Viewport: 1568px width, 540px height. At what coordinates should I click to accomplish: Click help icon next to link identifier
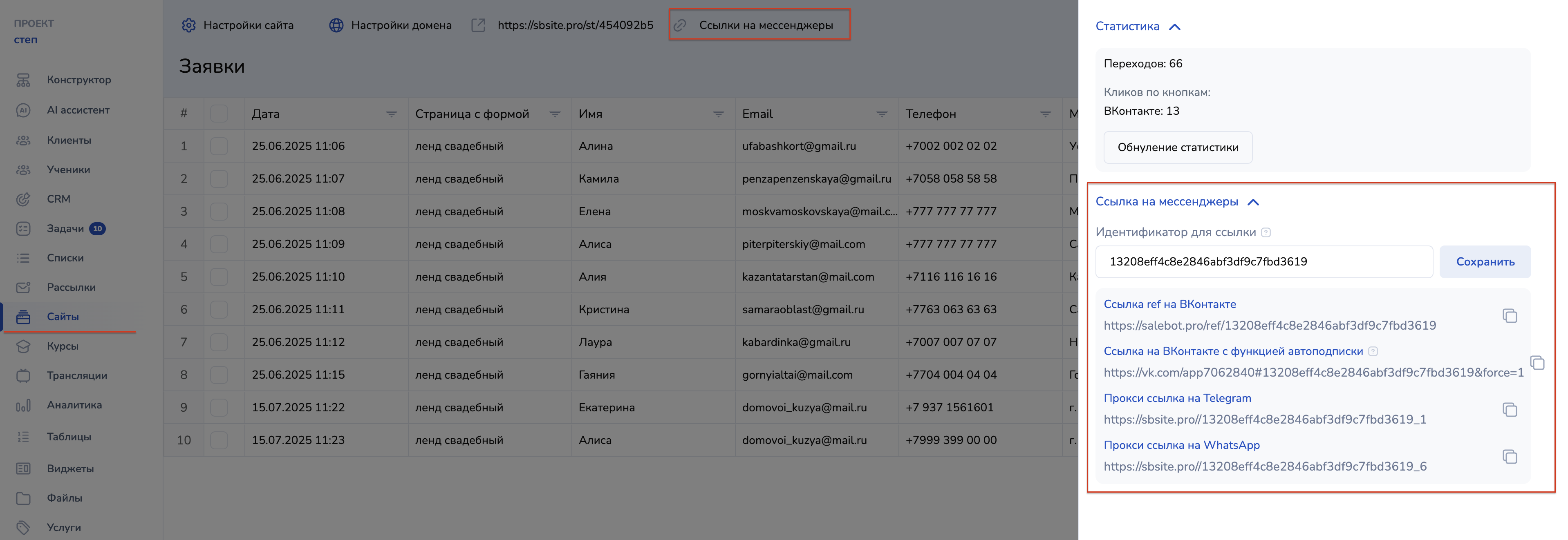pos(1266,232)
